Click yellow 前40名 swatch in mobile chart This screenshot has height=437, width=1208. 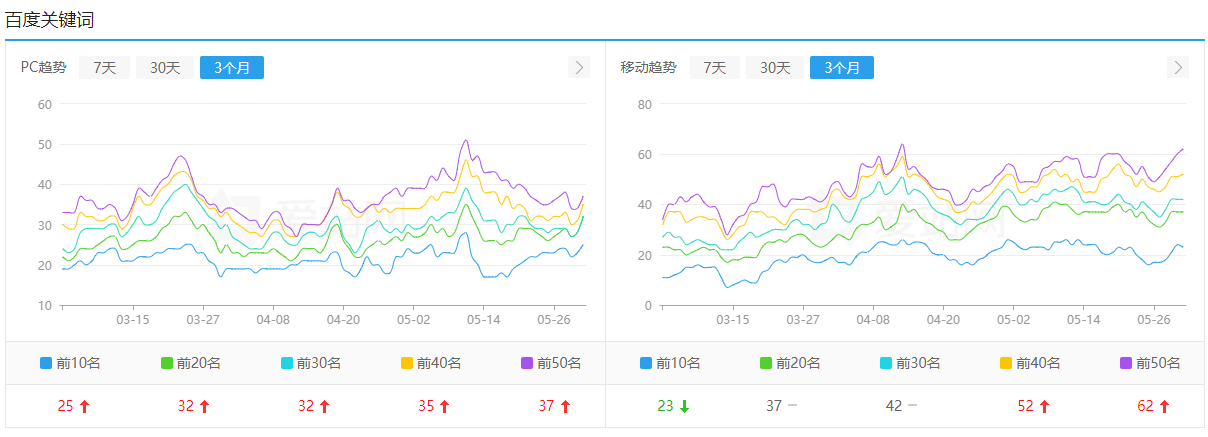pos(1006,363)
